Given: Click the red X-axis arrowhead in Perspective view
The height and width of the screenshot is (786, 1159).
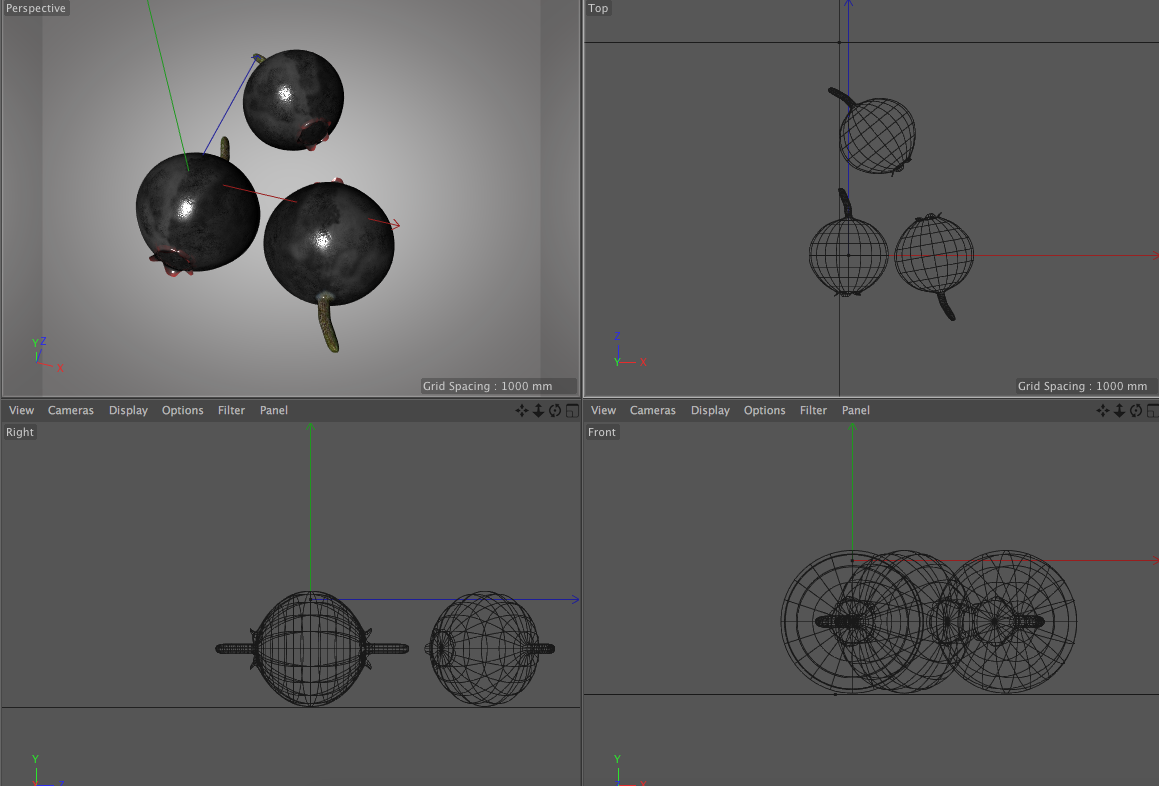Looking at the screenshot, I should click(395, 224).
